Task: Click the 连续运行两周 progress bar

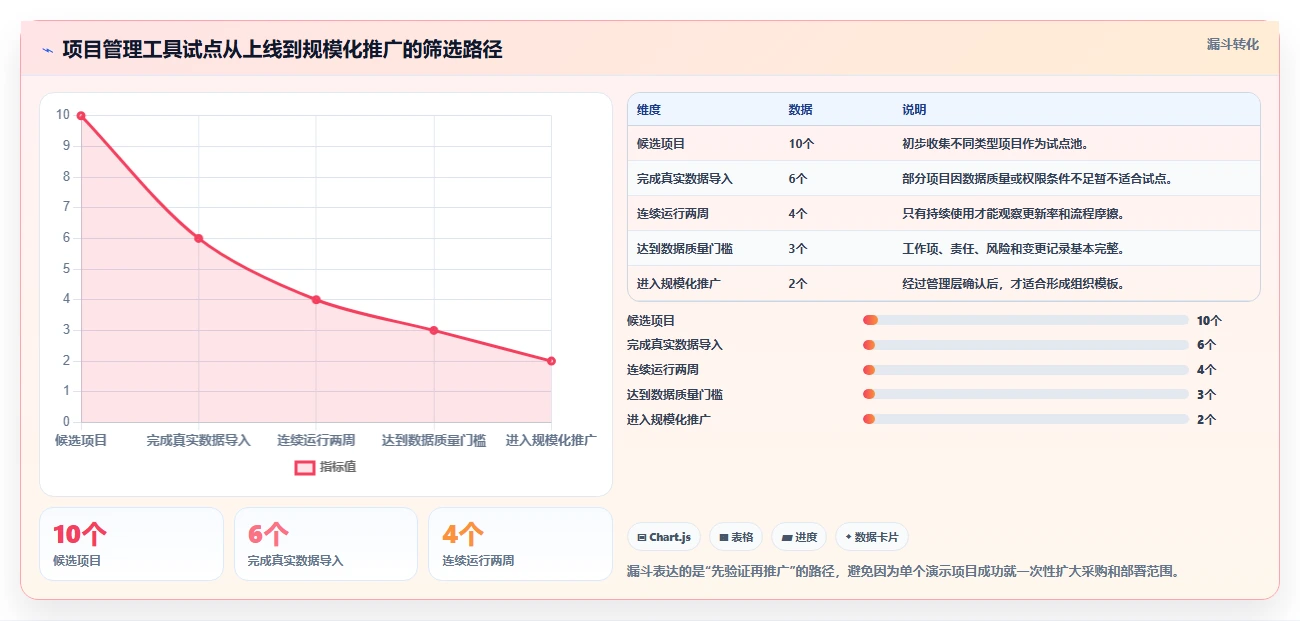Action: 1025,370
